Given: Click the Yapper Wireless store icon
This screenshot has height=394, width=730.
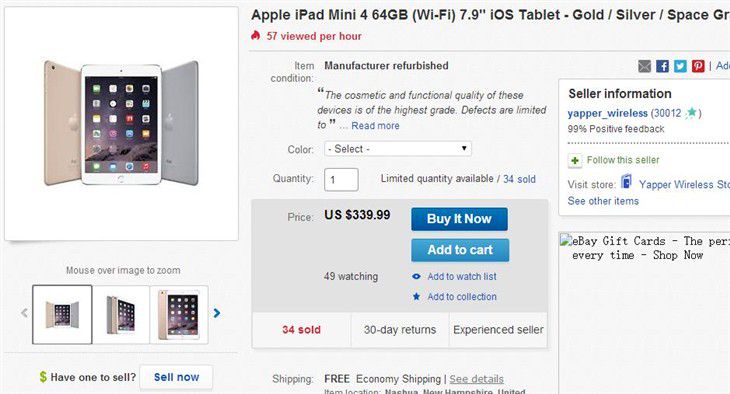Looking at the screenshot, I should point(627,182).
